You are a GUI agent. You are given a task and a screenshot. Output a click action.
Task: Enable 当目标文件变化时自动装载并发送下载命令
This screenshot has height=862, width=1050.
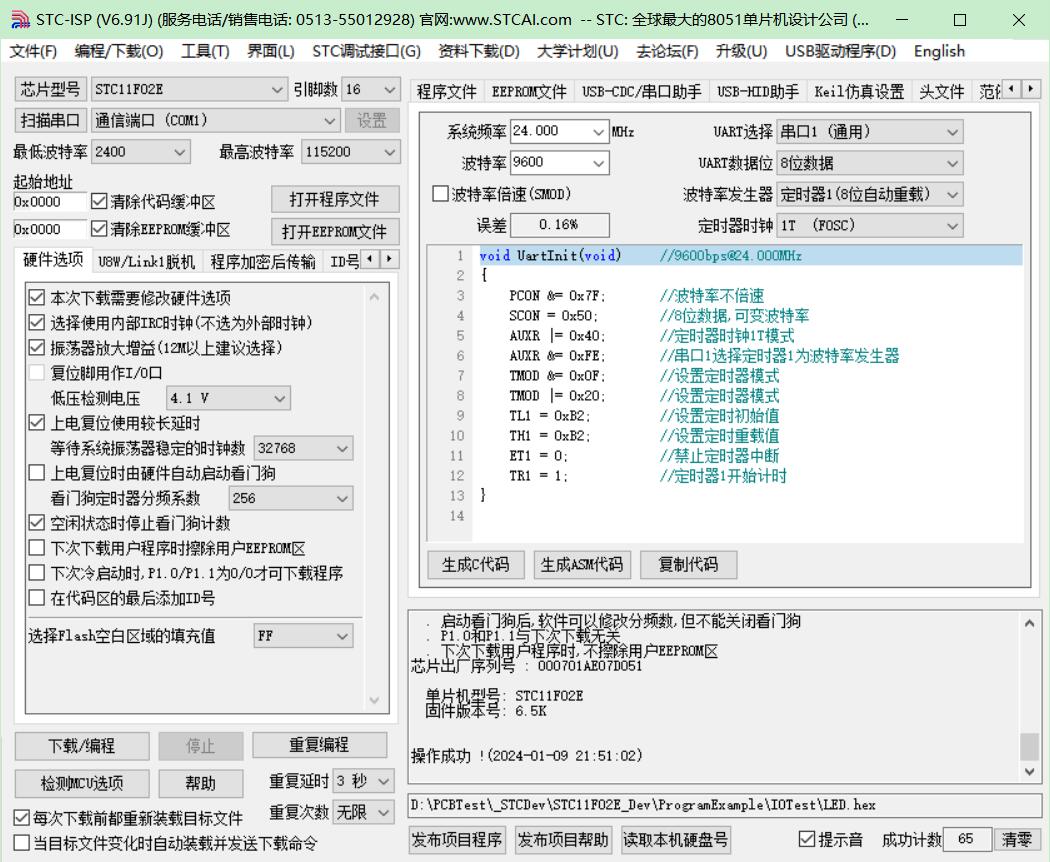tap(21, 843)
